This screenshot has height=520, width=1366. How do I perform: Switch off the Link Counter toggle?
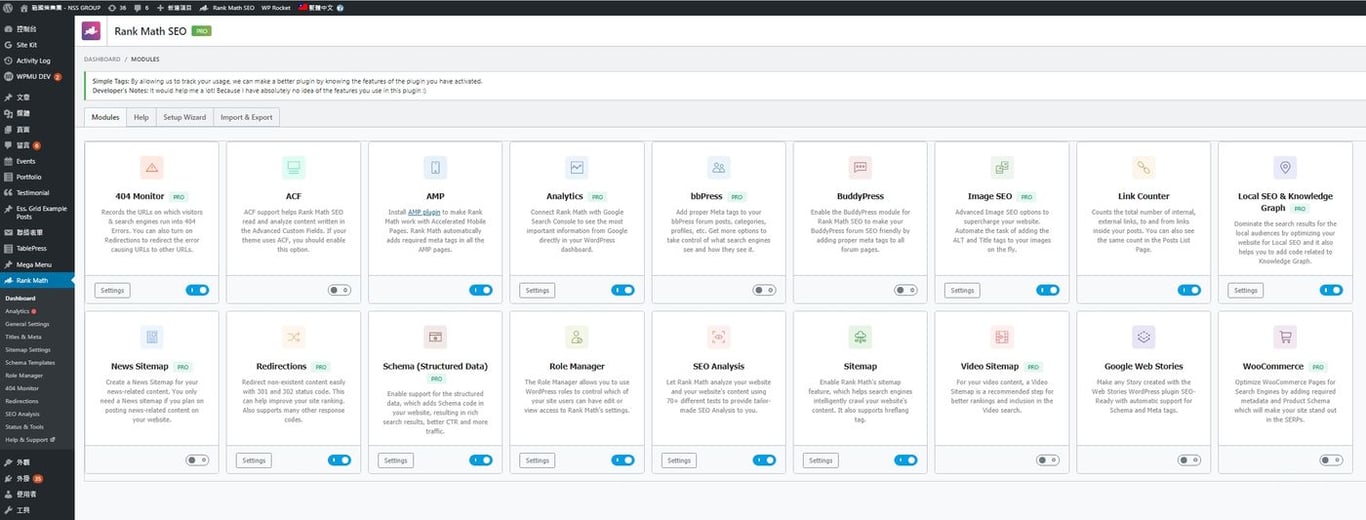pos(1189,290)
